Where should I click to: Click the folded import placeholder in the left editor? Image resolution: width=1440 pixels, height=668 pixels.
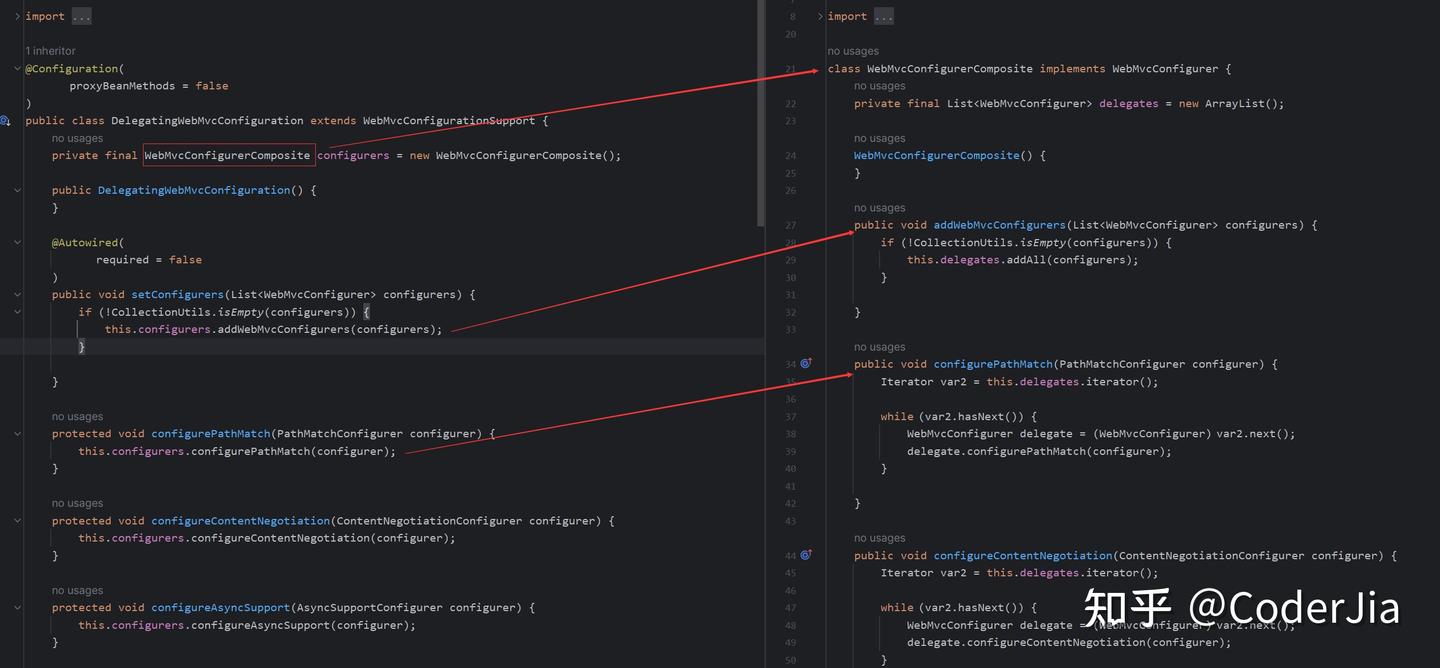pyautogui.click(x=80, y=15)
